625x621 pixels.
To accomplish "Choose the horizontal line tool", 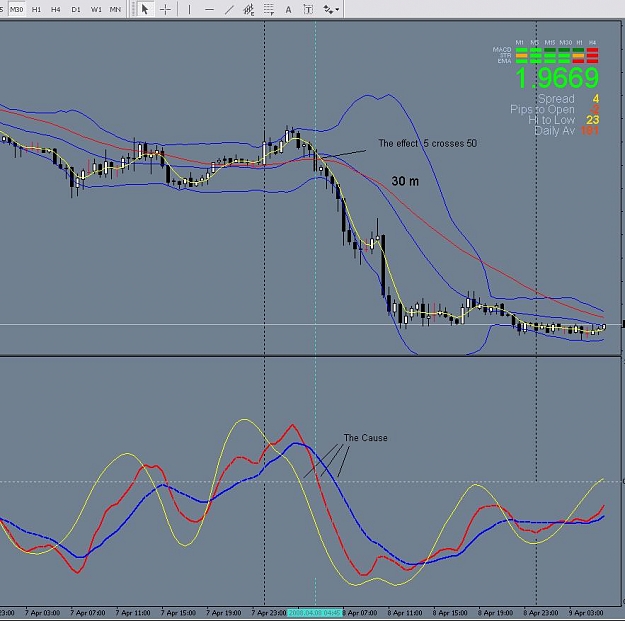I will (209, 9).
